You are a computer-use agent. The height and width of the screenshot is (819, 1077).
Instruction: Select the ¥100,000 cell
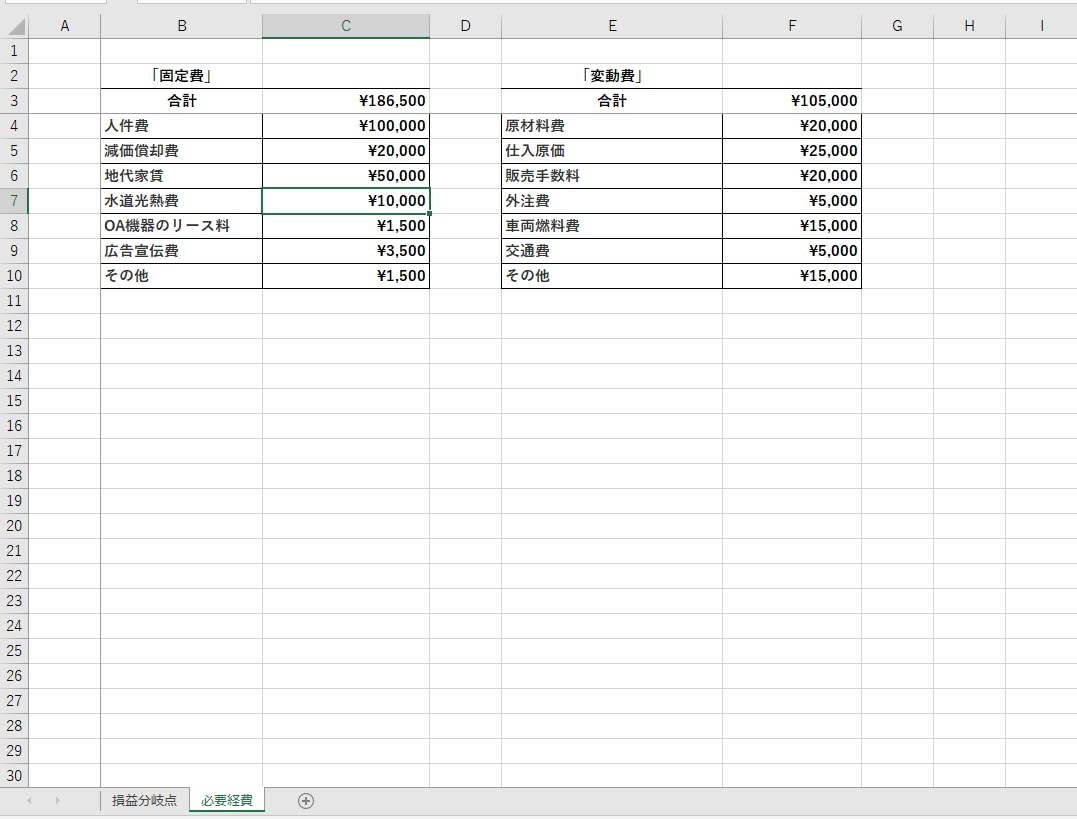(345, 126)
